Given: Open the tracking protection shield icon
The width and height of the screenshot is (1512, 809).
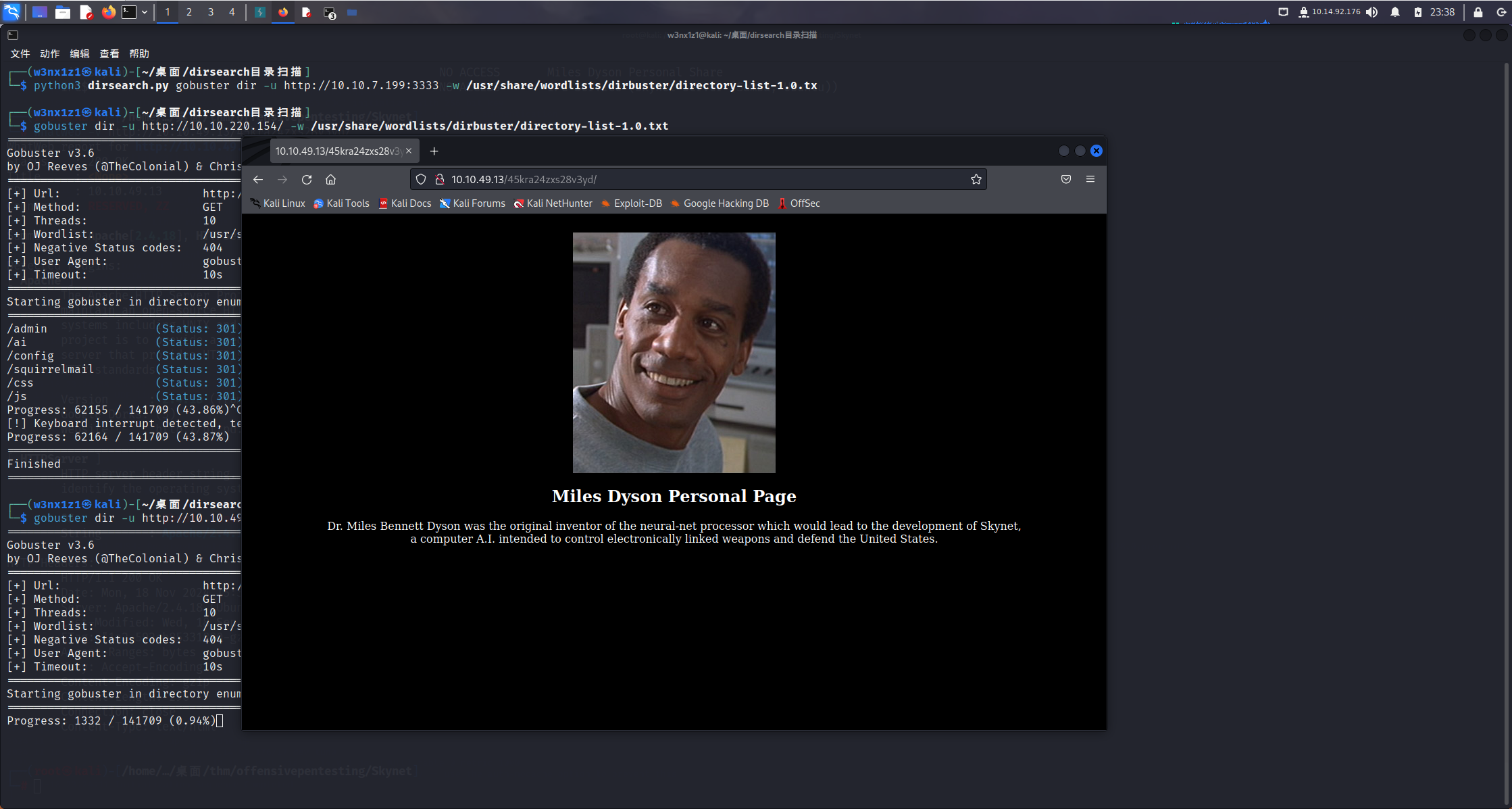Looking at the screenshot, I should (x=421, y=180).
